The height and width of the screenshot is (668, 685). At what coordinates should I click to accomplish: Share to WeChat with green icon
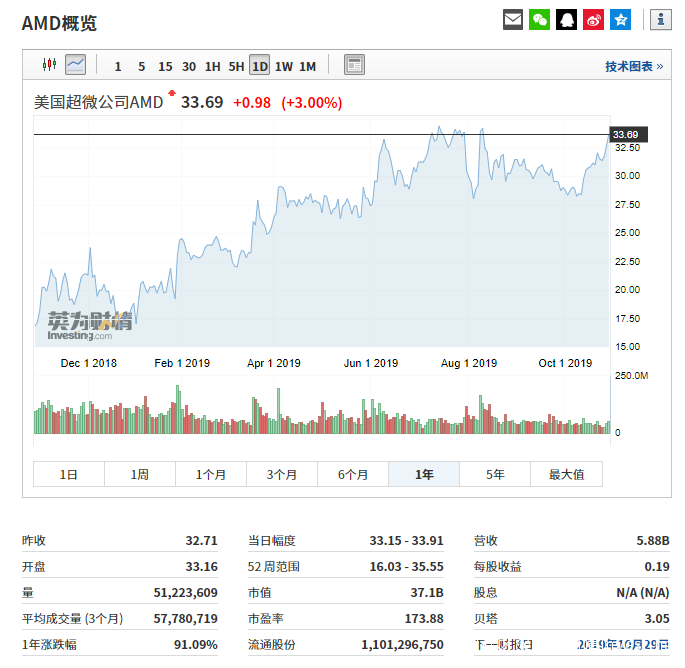pyautogui.click(x=539, y=20)
